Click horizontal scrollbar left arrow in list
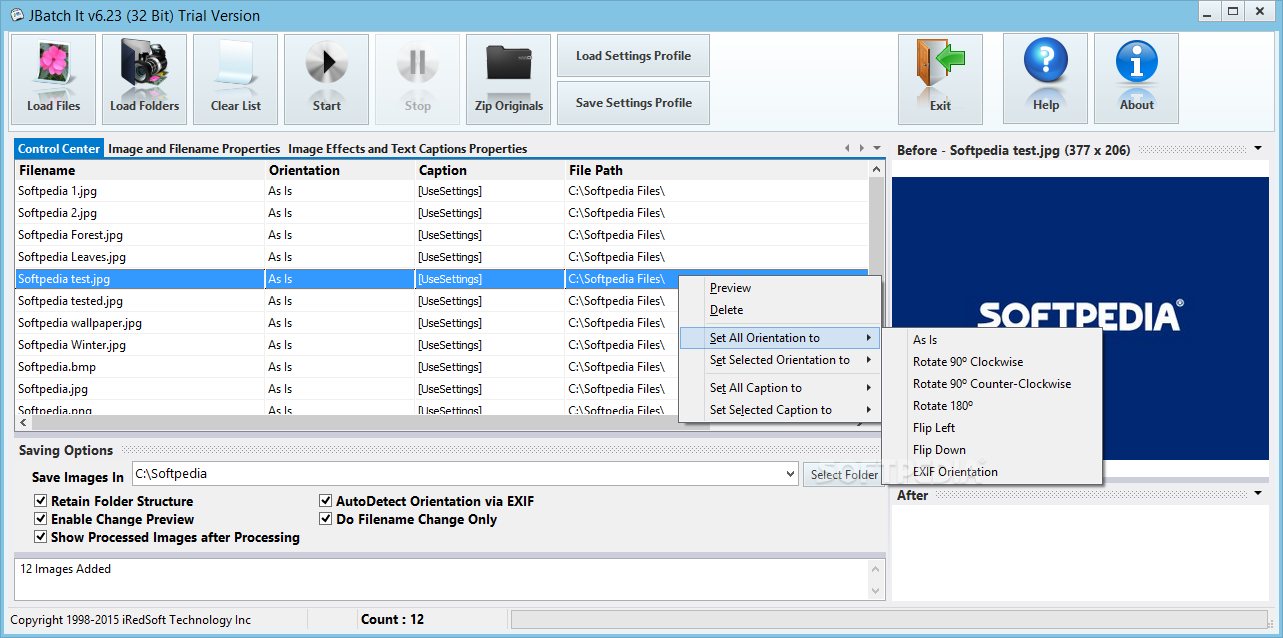Image resolution: width=1283 pixels, height=638 pixels. (24, 423)
